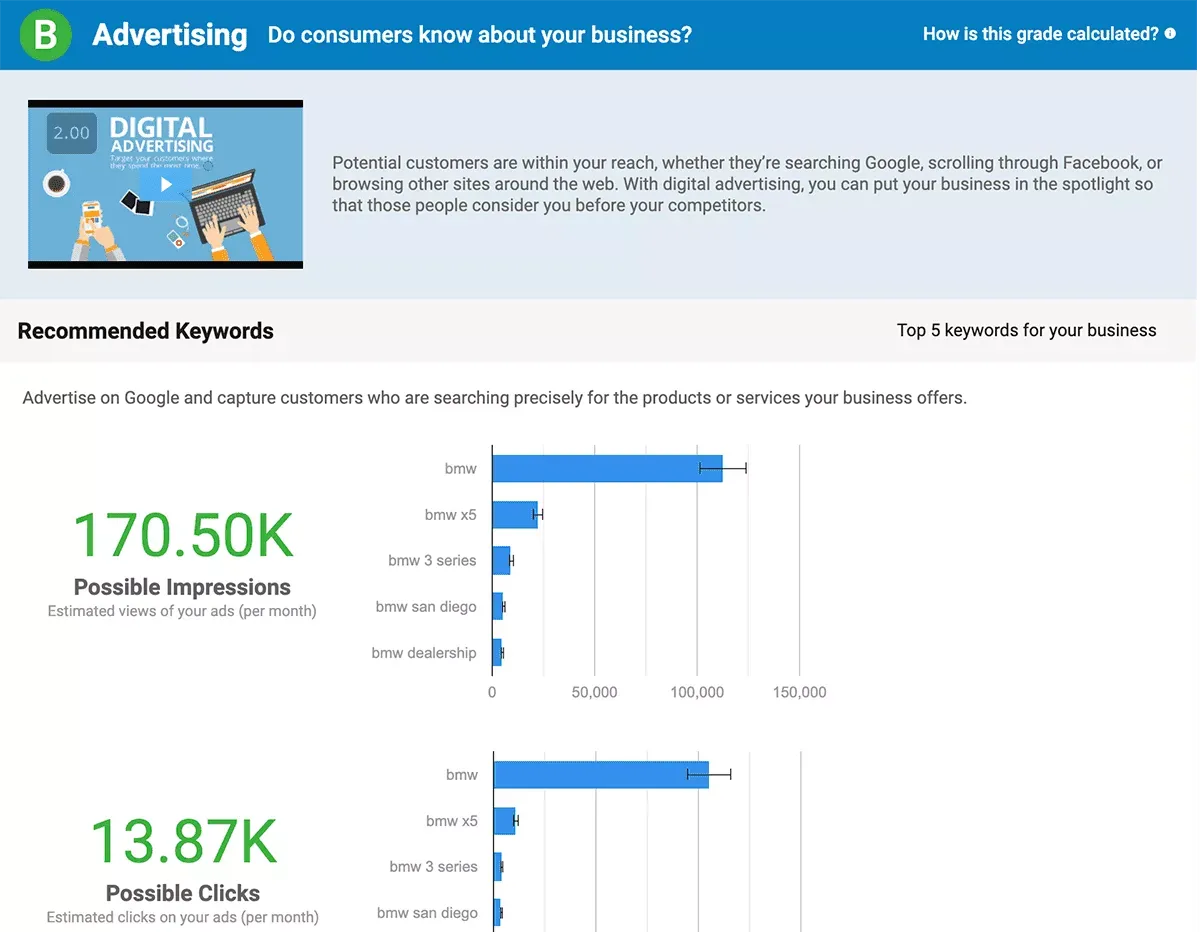Click the bmw bar in impressions chart
Viewport: 1200px width, 932px height.
[x=607, y=468]
